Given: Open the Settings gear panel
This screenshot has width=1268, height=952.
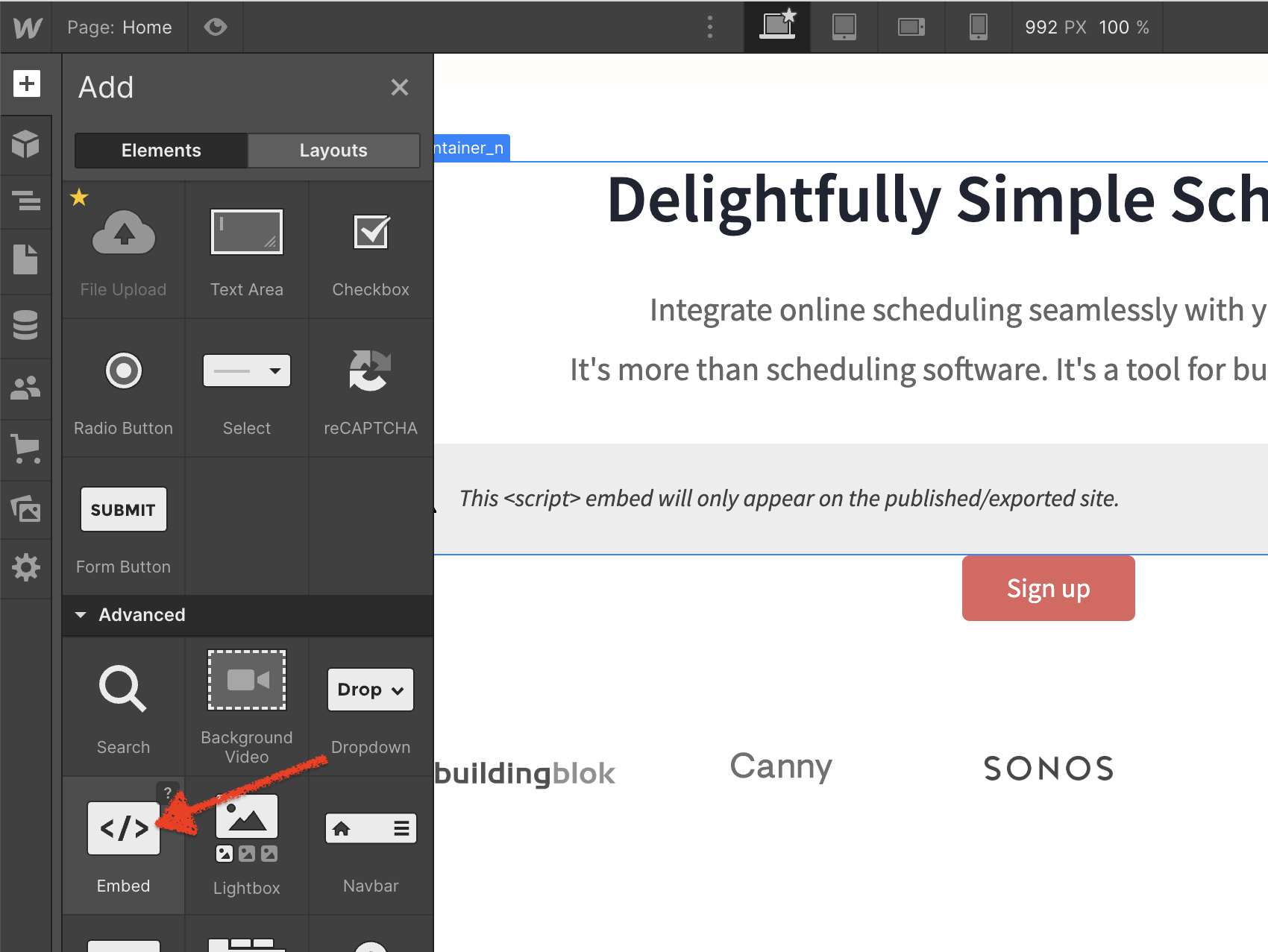Looking at the screenshot, I should (26, 568).
